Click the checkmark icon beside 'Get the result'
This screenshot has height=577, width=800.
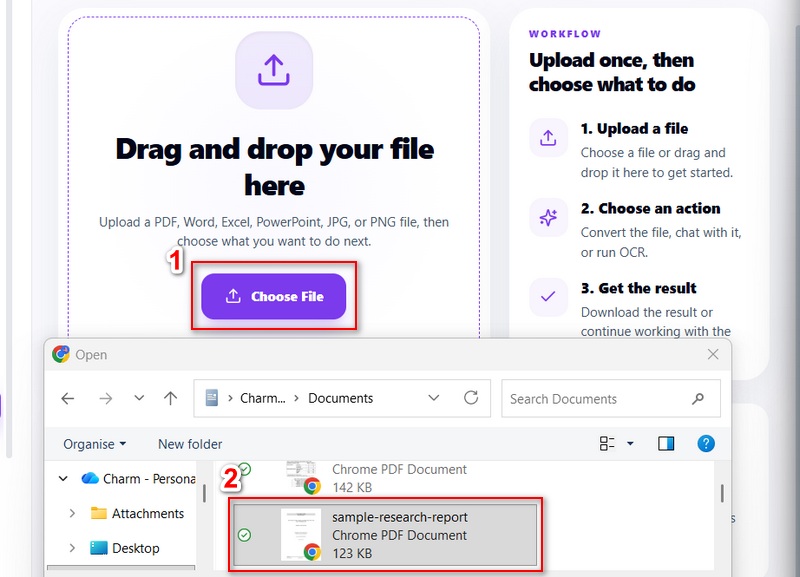[x=548, y=297]
